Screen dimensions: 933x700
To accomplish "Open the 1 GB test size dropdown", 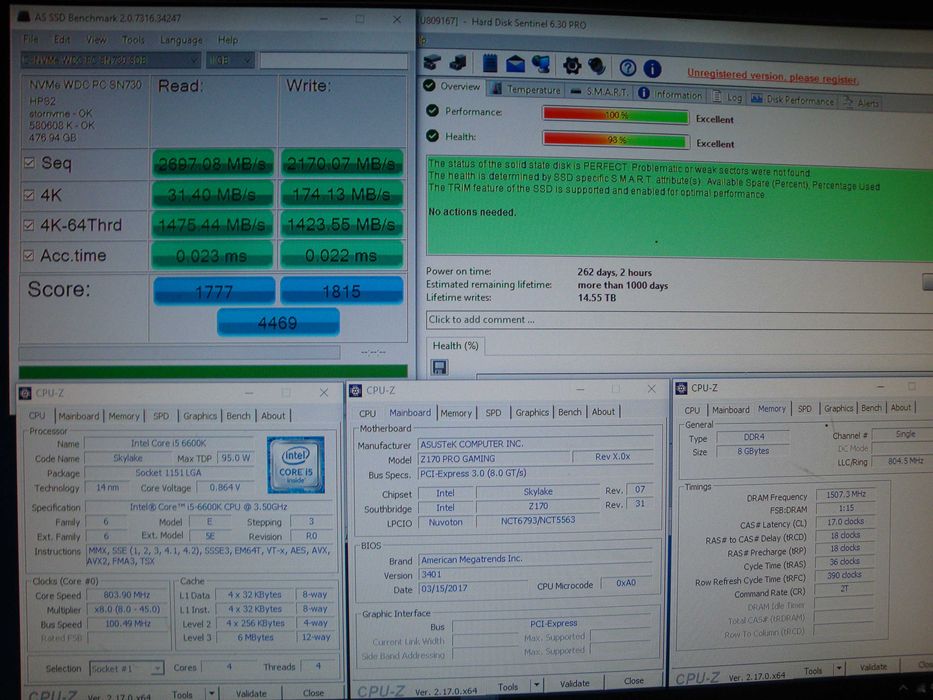I will tap(230, 60).
